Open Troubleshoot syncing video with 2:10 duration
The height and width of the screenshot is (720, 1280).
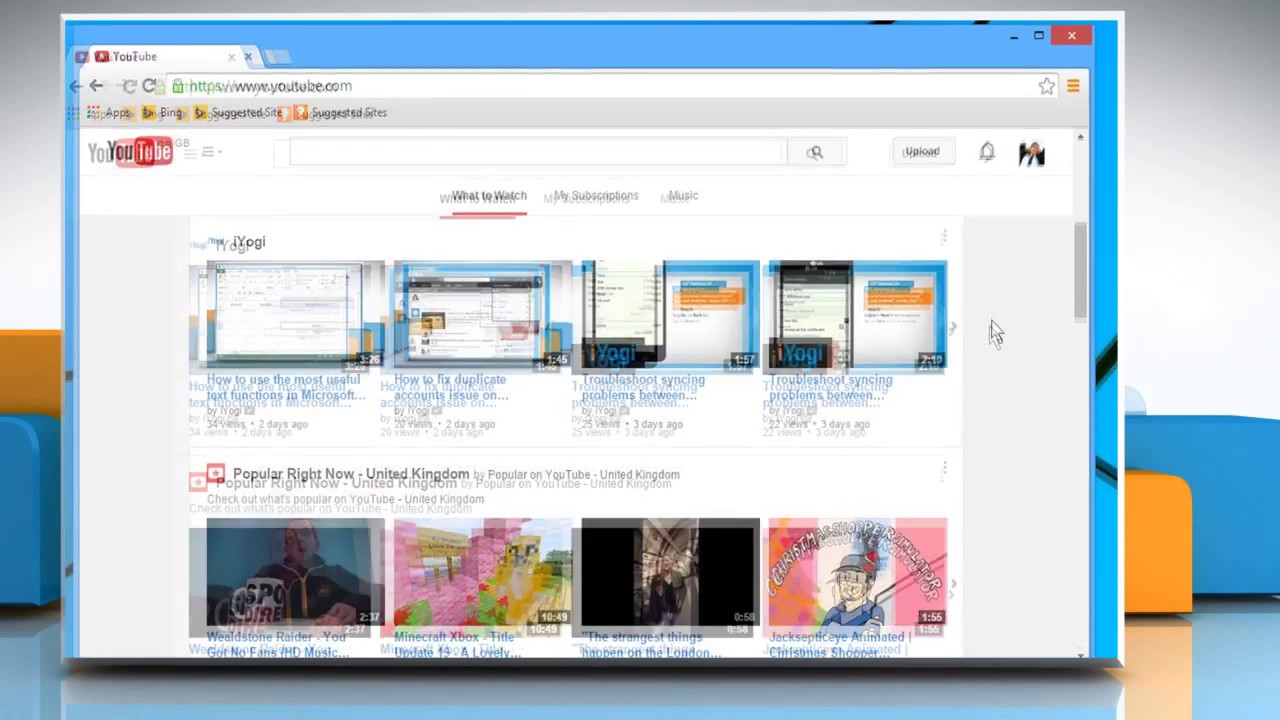click(x=858, y=316)
